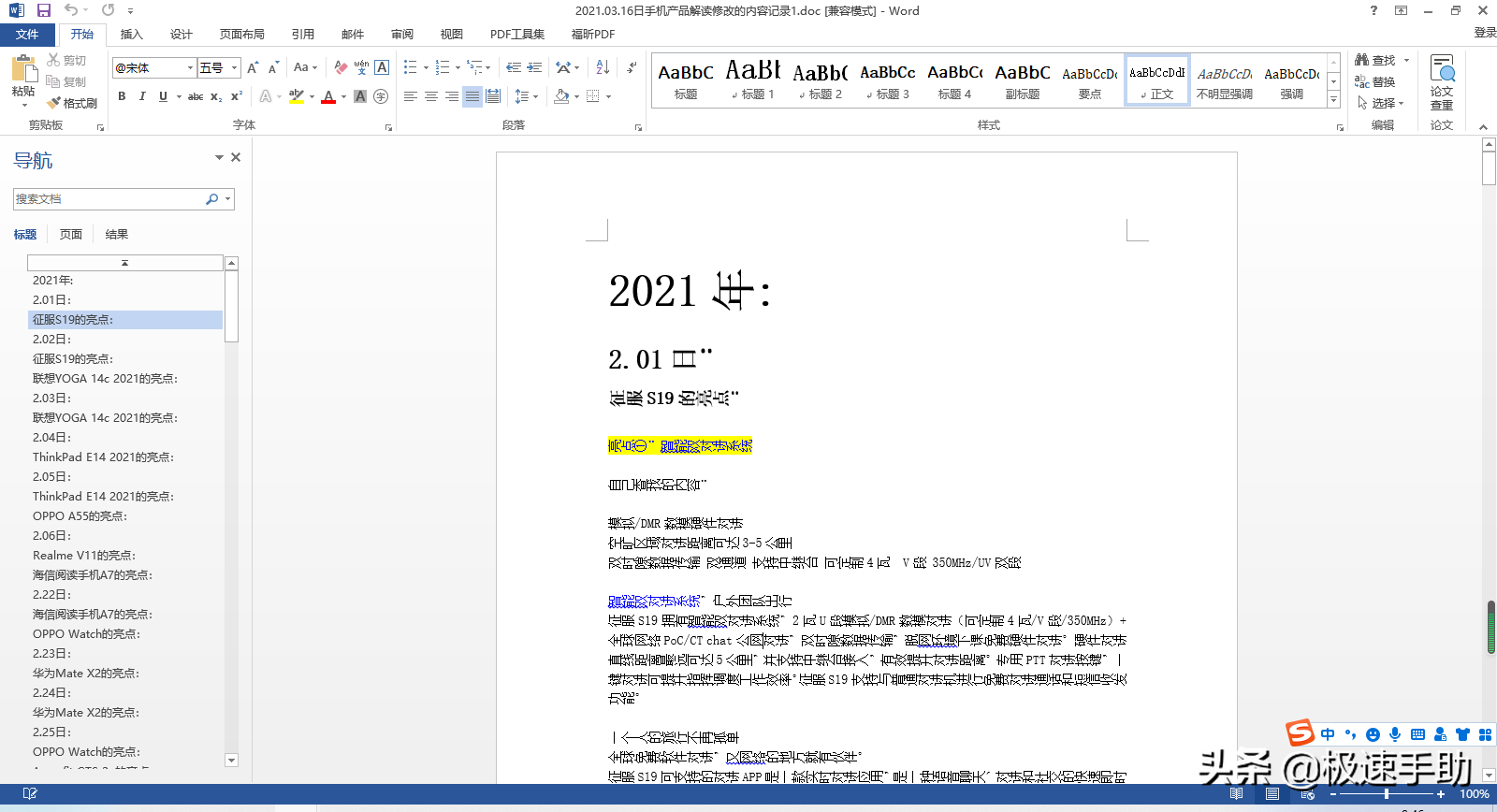Expand the styles gallery
Image resolution: width=1497 pixels, height=812 pixels.
coord(1333,100)
